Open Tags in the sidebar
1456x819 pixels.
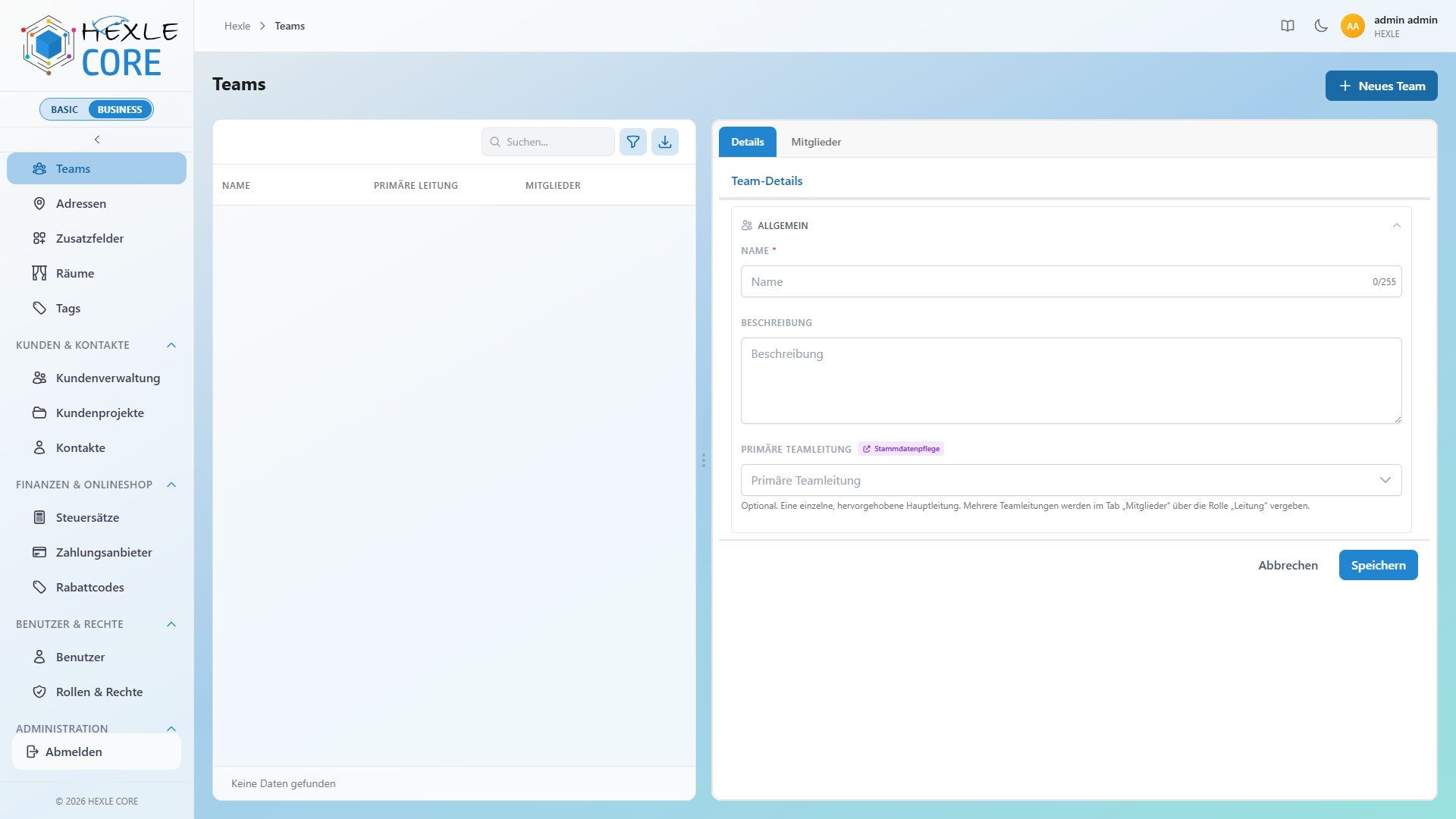click(x=96, y=308)
